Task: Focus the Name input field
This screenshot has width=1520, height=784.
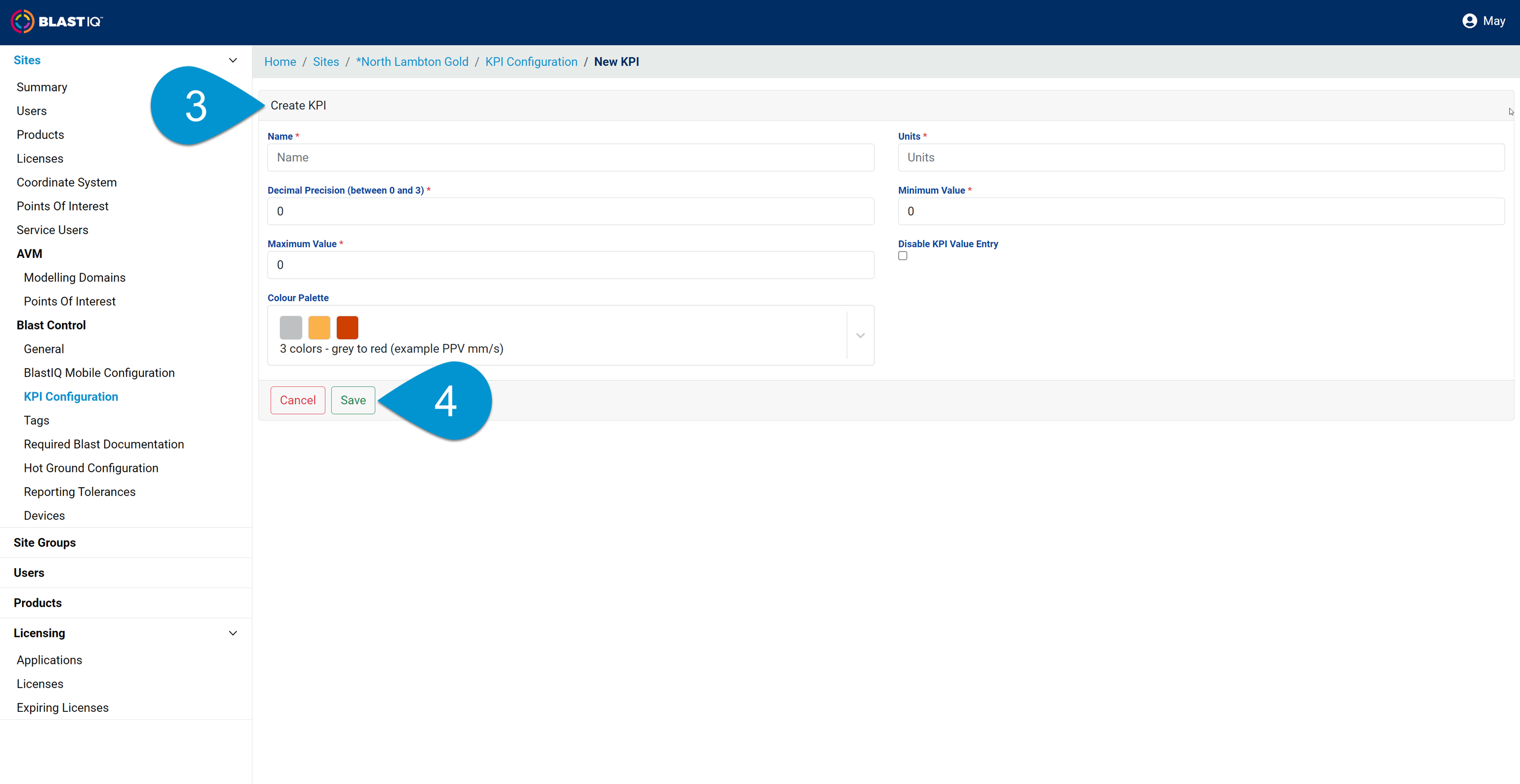Action: point(570,158)
